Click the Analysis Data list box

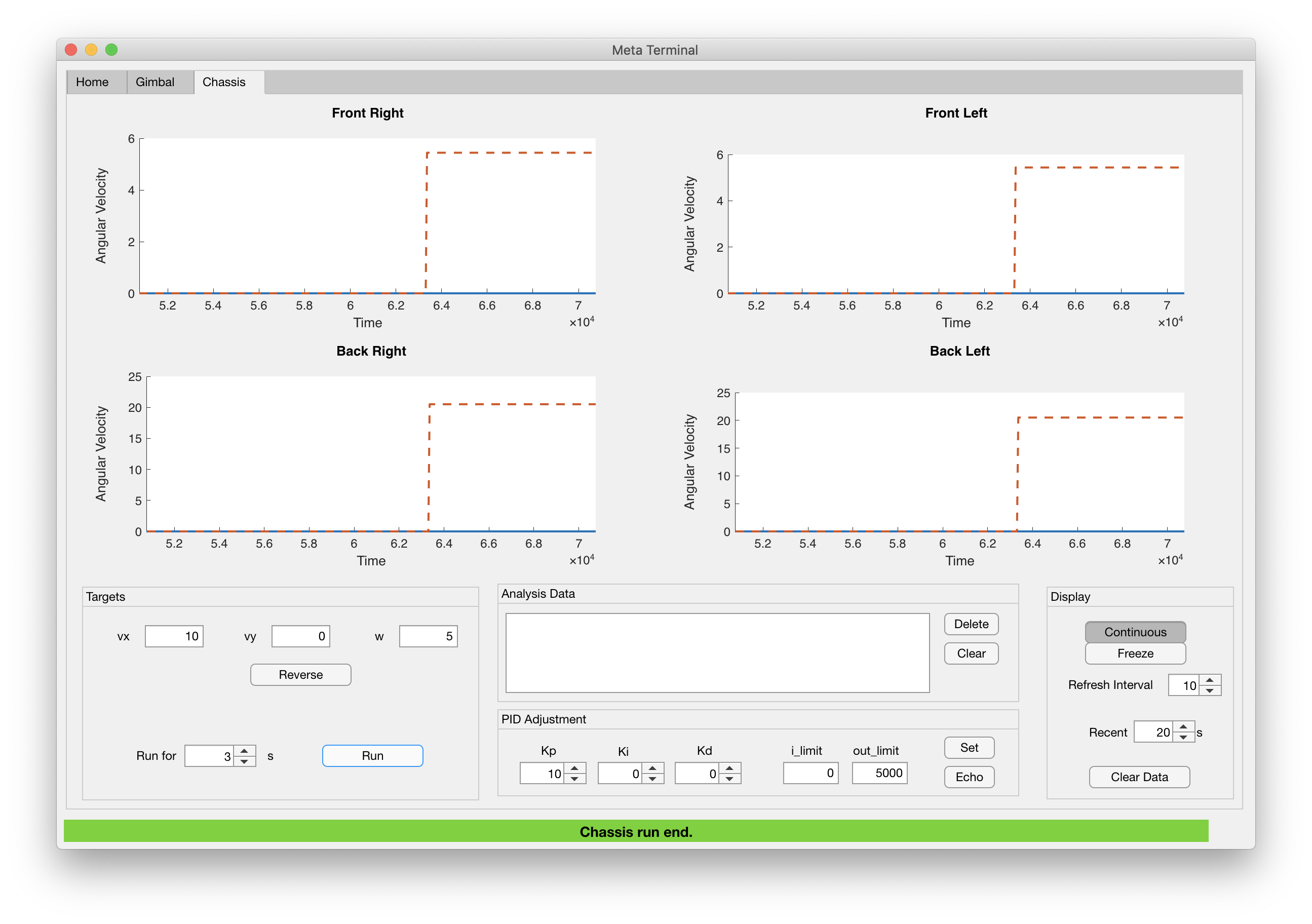point(717,652)
